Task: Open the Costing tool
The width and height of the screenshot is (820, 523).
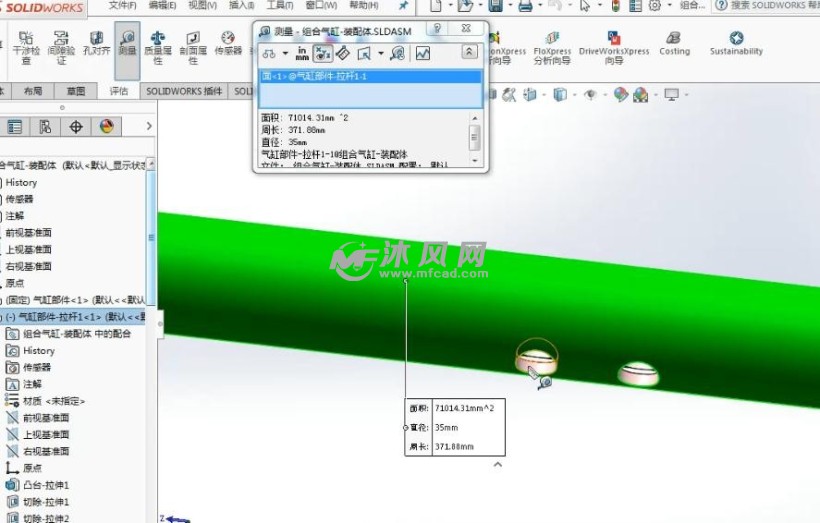Action: pos(674,43)
